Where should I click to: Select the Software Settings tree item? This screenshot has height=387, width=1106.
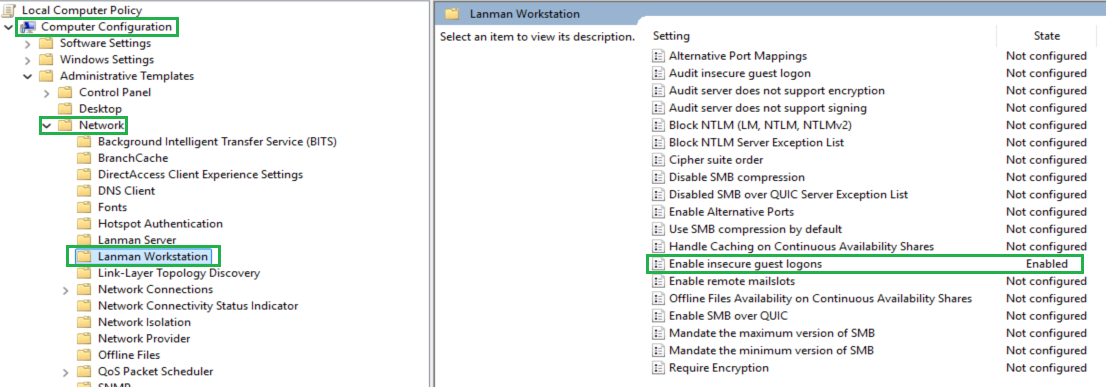point(105,44)
